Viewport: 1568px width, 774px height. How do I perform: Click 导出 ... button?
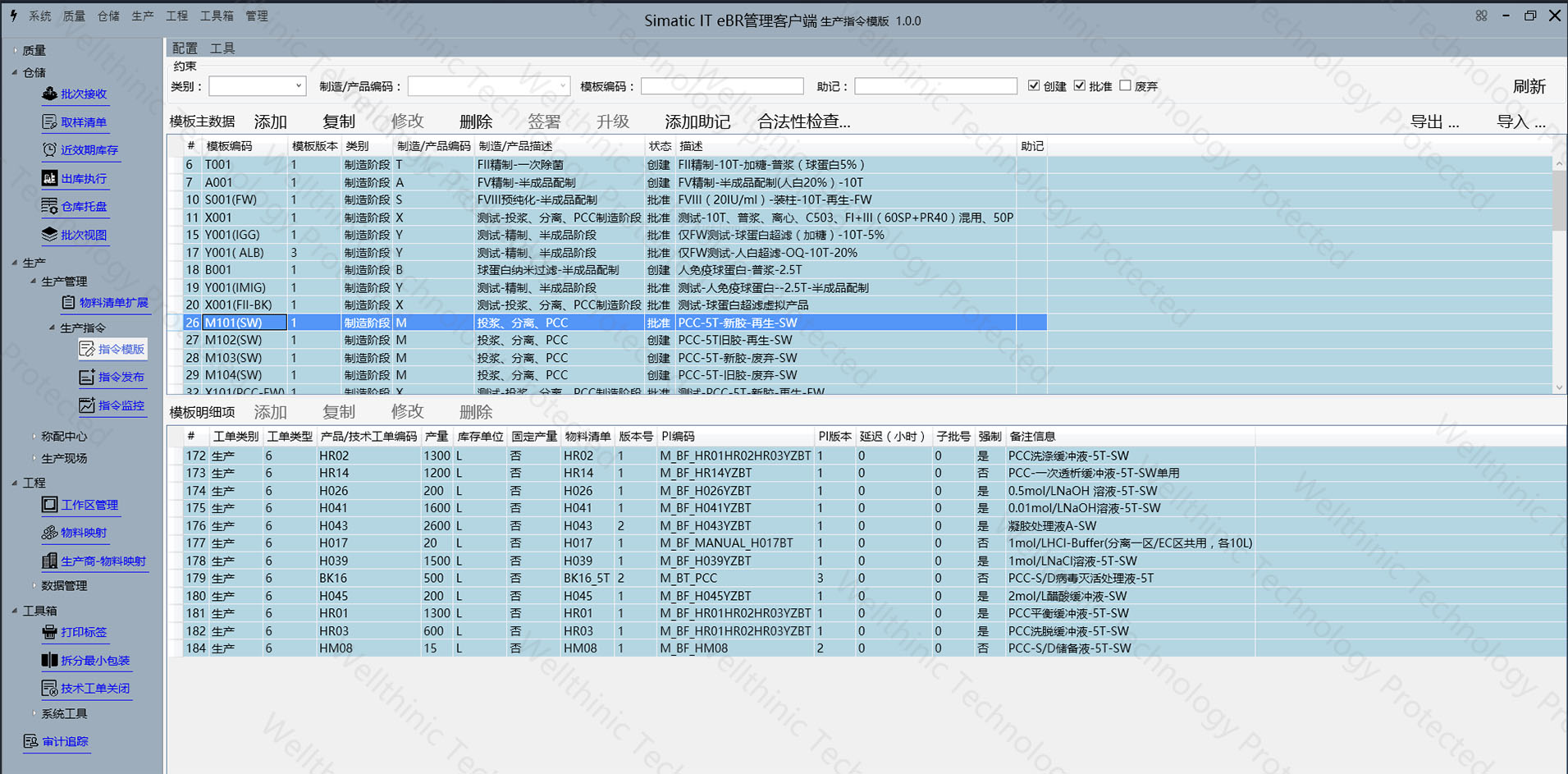1434,121
